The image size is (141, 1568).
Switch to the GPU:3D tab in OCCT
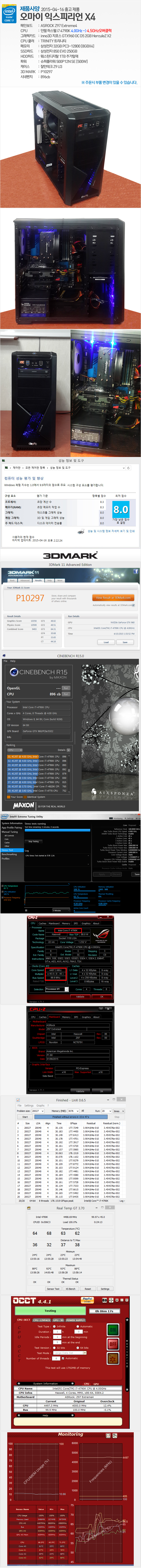(58, 1320)
